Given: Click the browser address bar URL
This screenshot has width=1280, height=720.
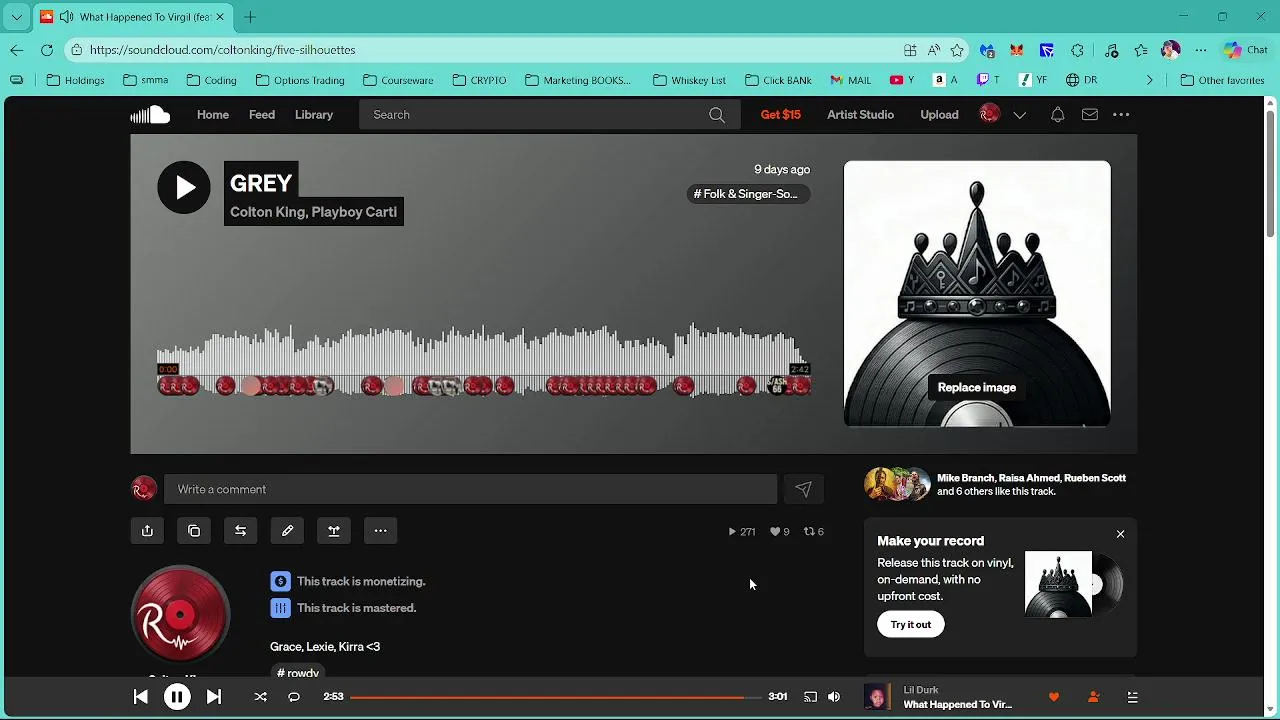Looking at the screenshot, I should (x=222, y=50).
